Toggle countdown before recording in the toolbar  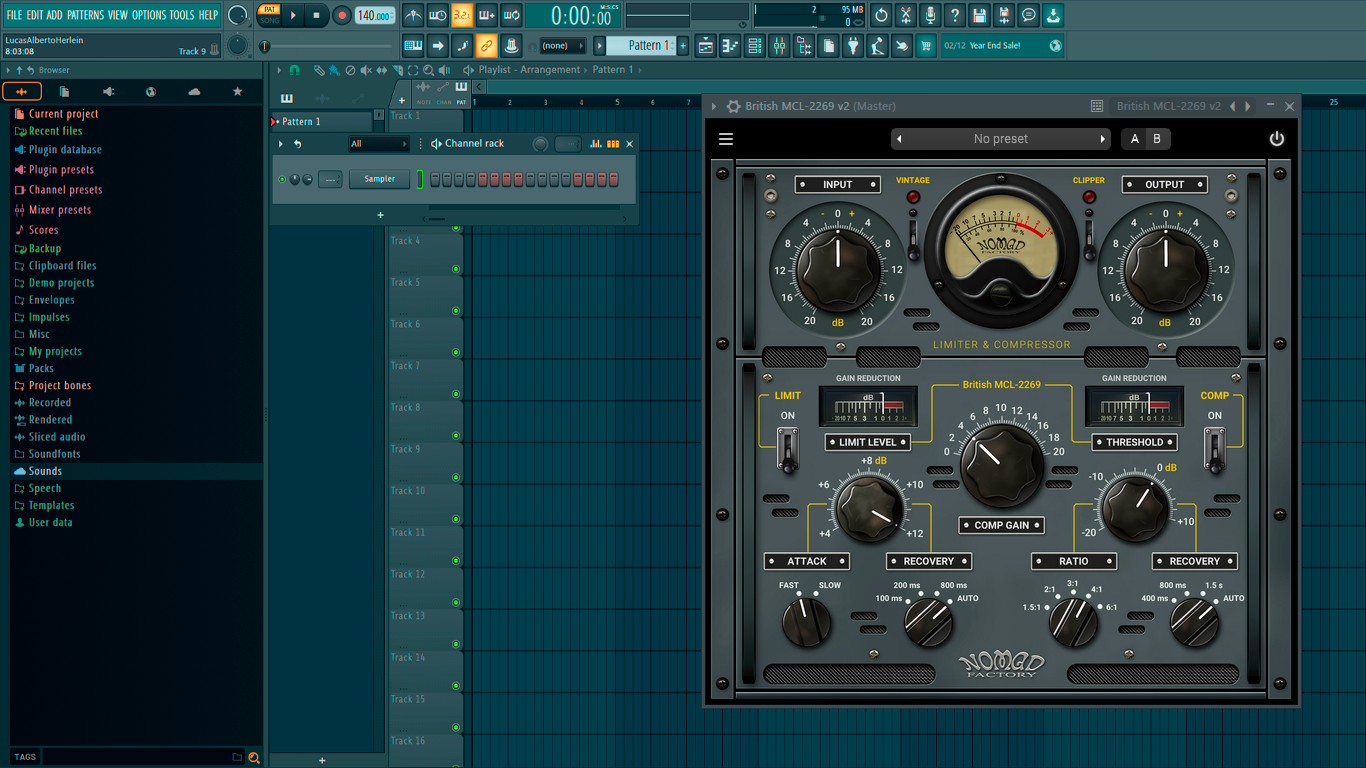point(462,15)
